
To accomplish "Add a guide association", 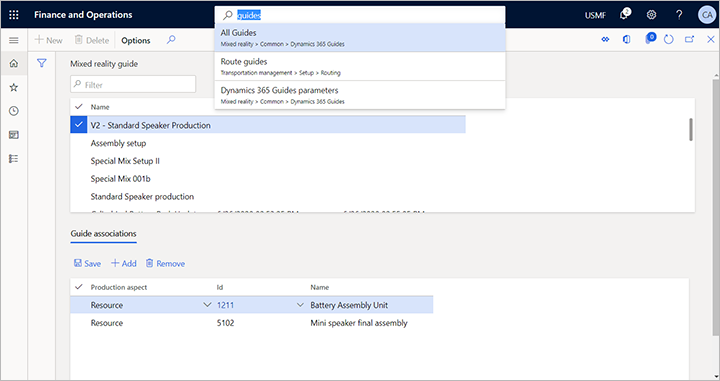I will (124, 263).
